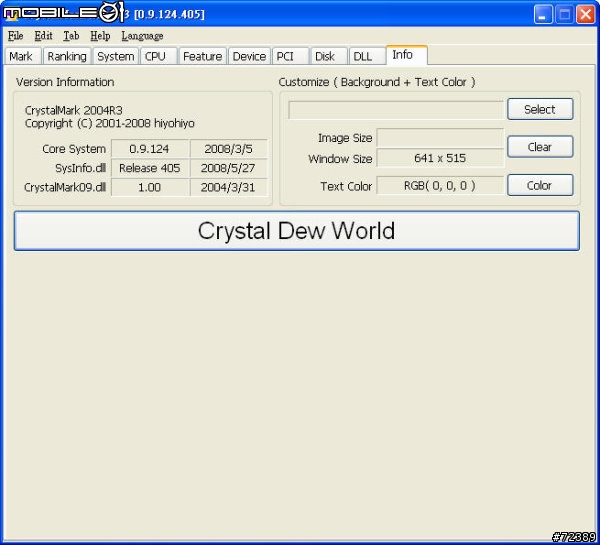600x545 pixels.
Task: Click the Clear button
Action: tap(540, 147)
